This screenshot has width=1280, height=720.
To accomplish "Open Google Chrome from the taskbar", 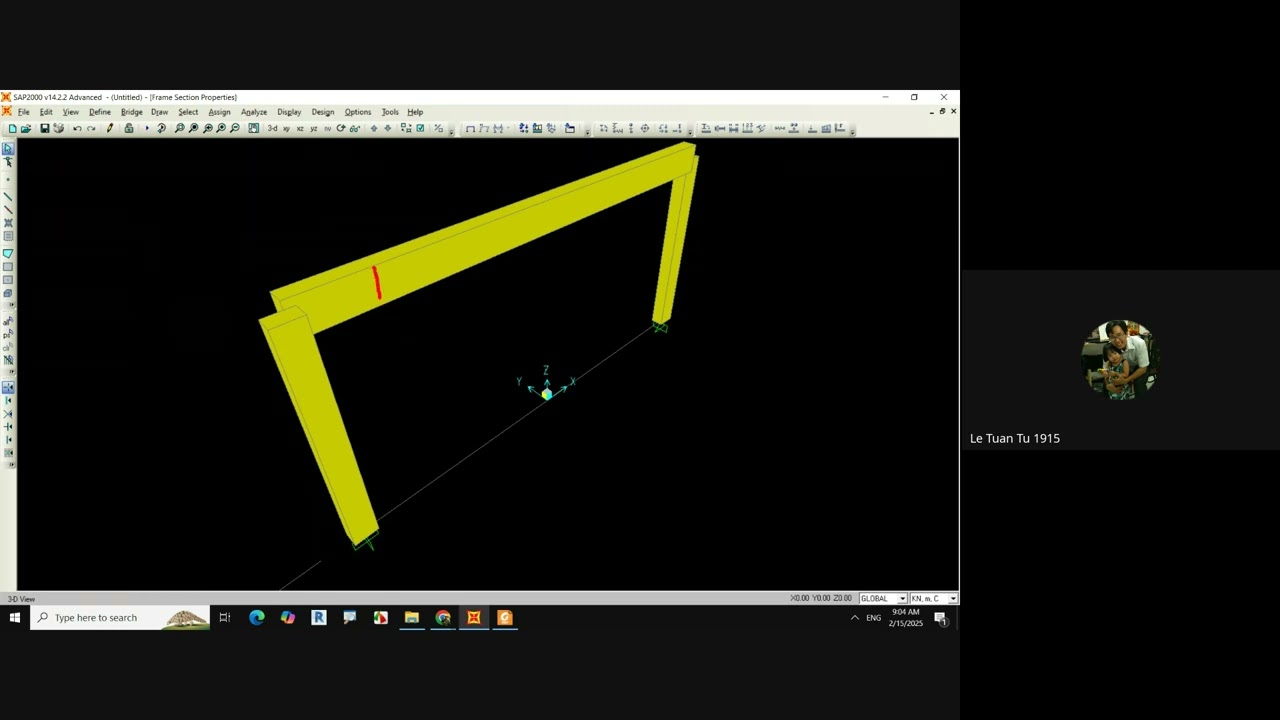I will [x=443, y=618].
